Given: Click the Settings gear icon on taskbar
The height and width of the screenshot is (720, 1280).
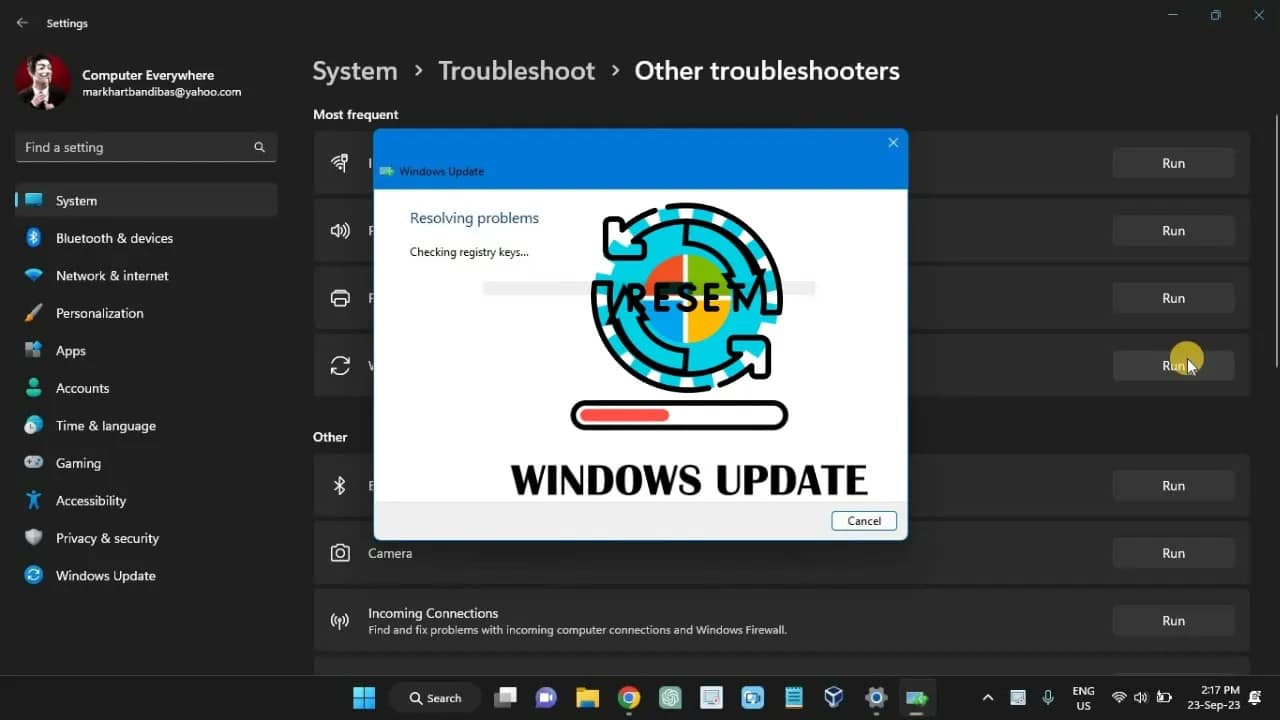Looking at the screenshot, I should coord(875,697).
